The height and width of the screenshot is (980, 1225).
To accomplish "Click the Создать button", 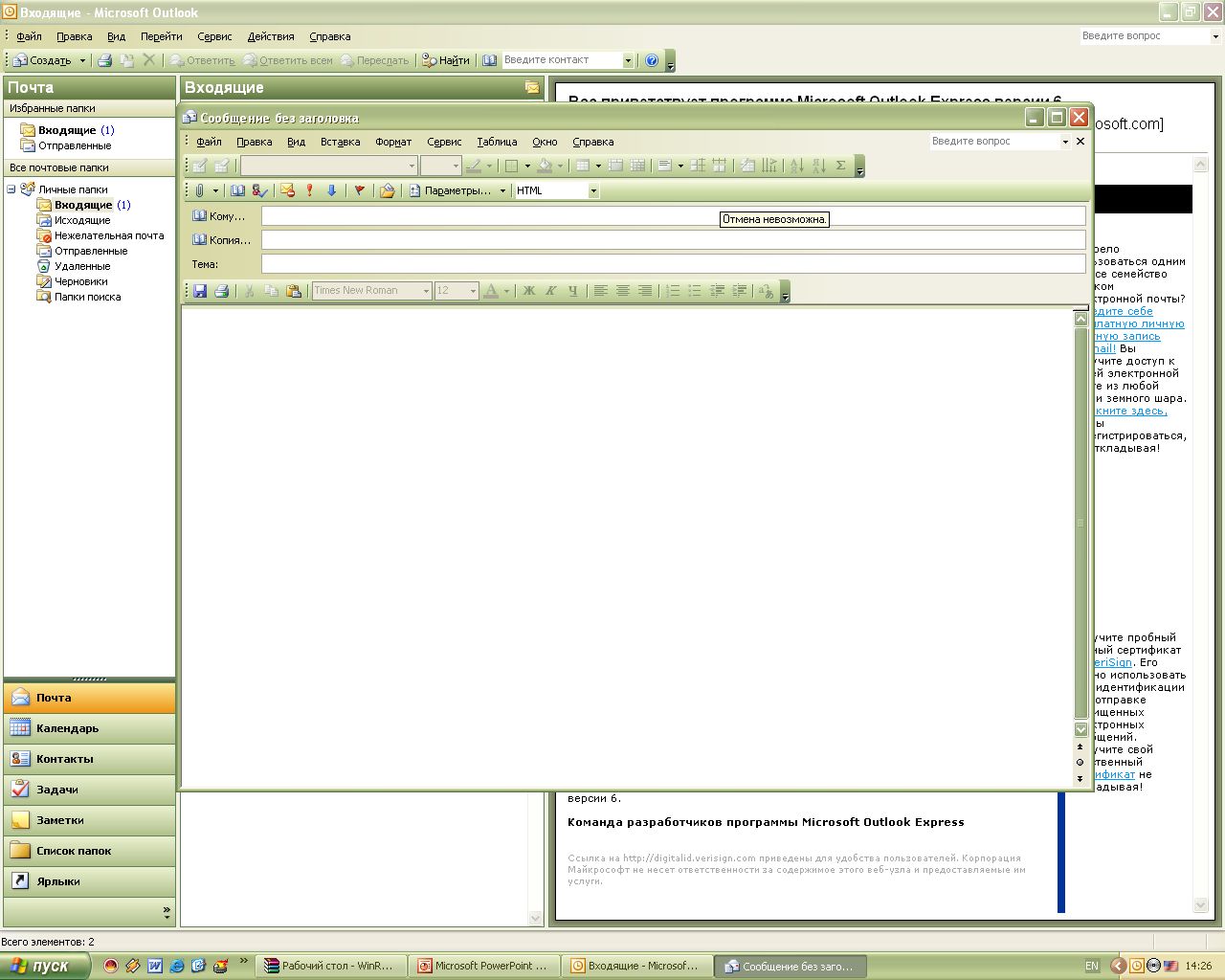I will click(43, 60).
